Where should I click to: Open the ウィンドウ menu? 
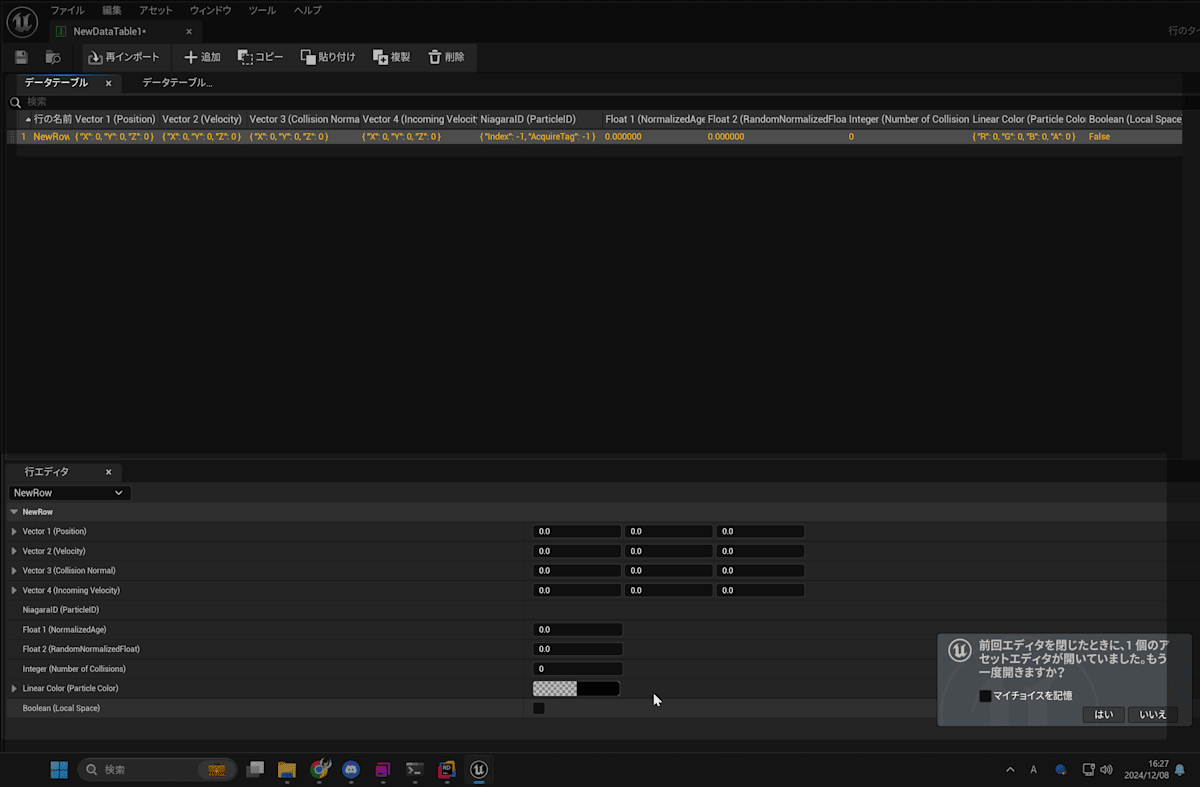coord(210,9)
